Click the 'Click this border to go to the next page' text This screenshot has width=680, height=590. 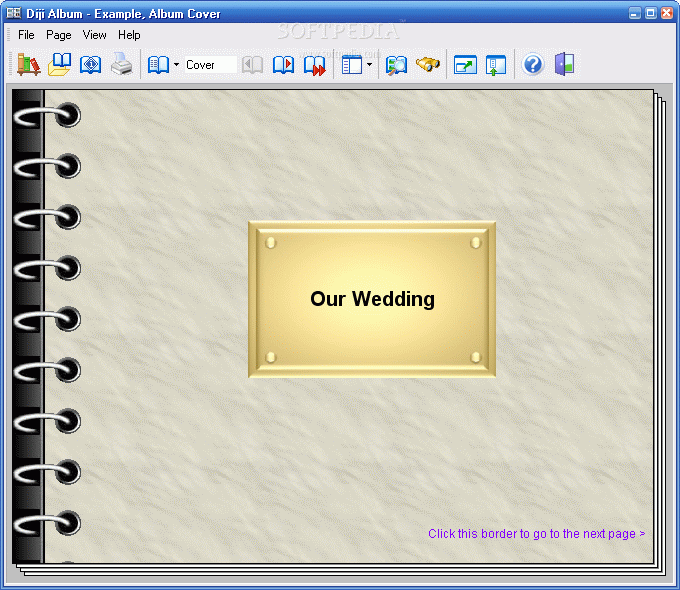(x=536, y=534)
